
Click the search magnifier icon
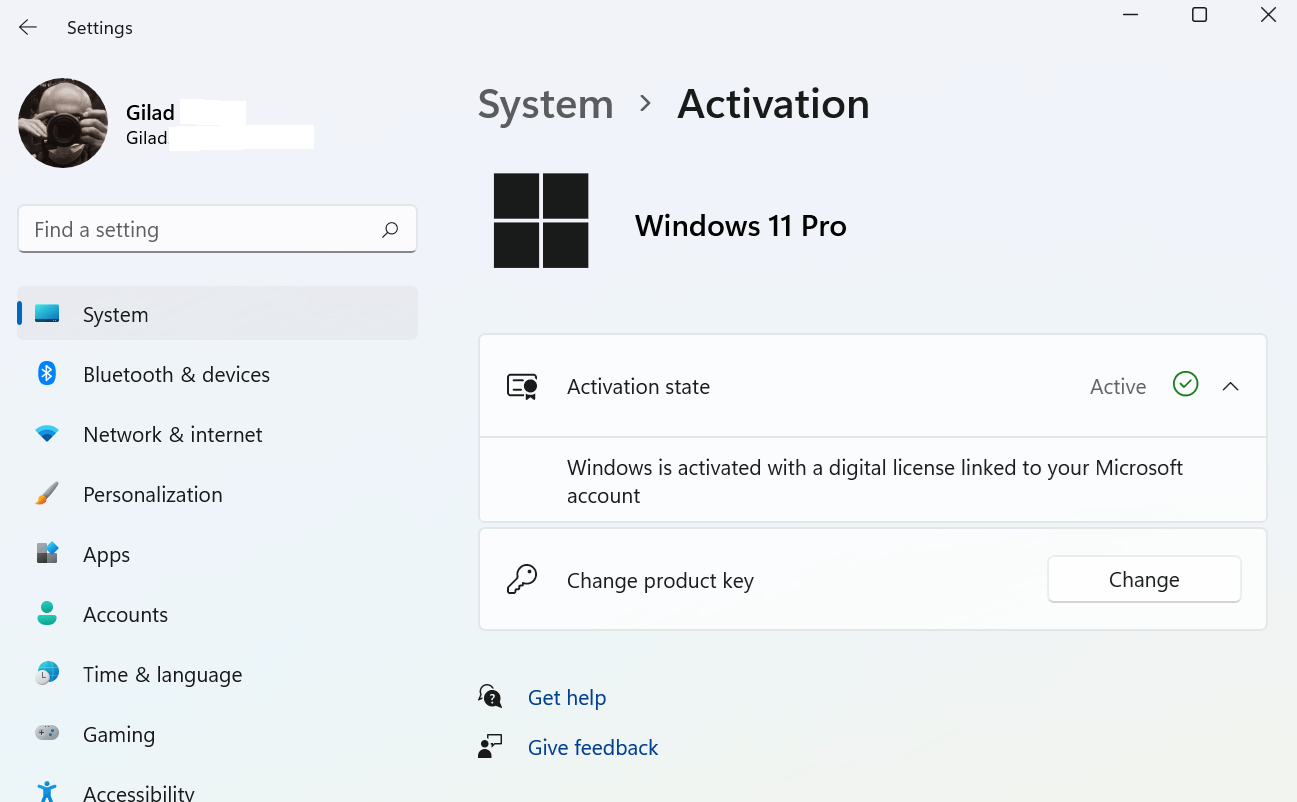coord(390,230)
